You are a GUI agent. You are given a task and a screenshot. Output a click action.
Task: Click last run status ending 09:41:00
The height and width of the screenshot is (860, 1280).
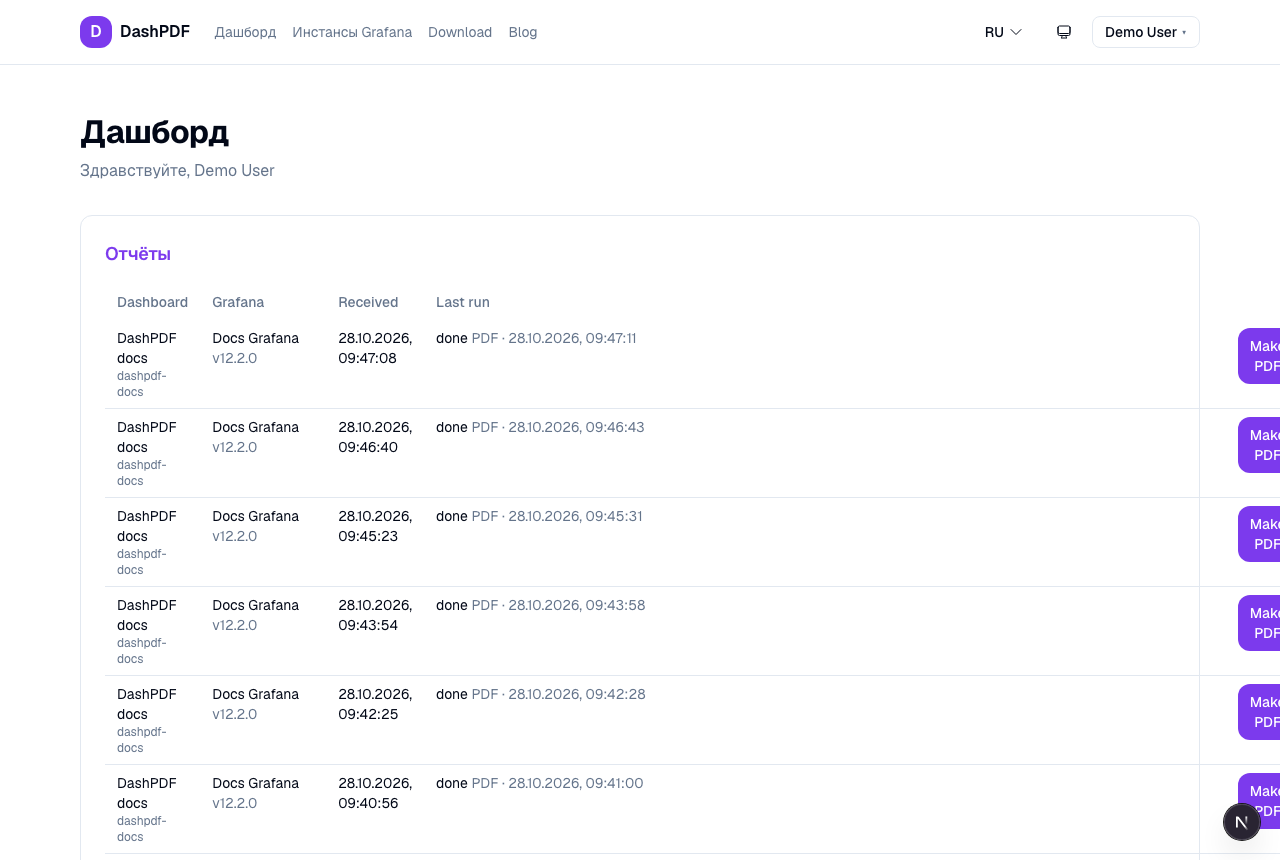click(x=540, y=783)
